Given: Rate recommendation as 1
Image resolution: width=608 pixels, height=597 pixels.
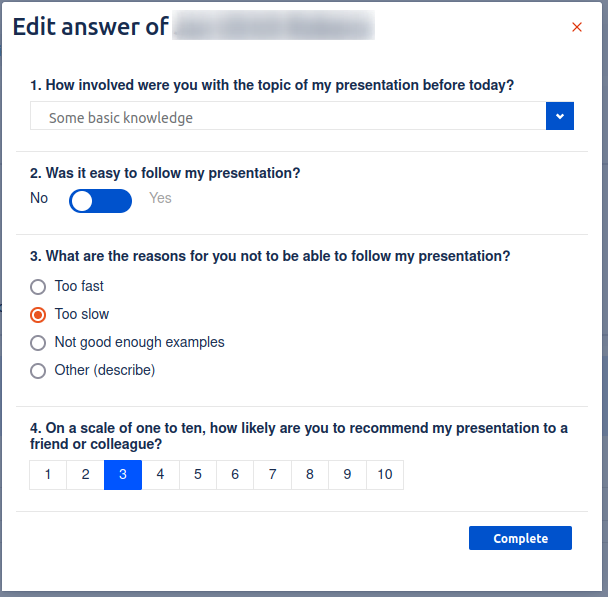Looking at the screenshot, I should click(48, 474).
